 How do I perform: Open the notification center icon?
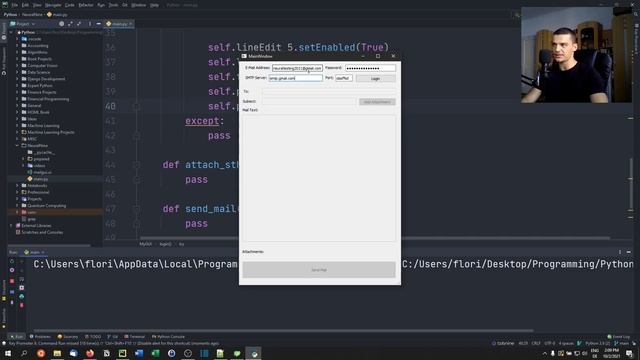click(x=629, y=353)
